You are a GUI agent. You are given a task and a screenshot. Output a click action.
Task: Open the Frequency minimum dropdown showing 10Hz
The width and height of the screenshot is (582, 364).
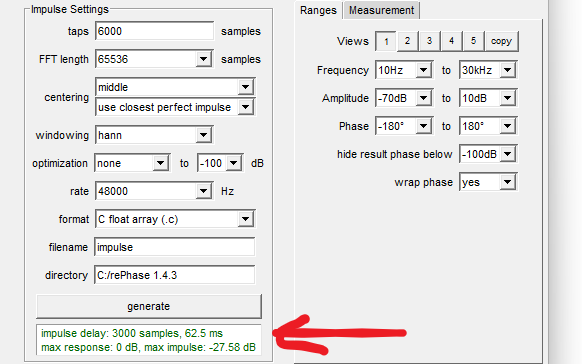(404, 70)
